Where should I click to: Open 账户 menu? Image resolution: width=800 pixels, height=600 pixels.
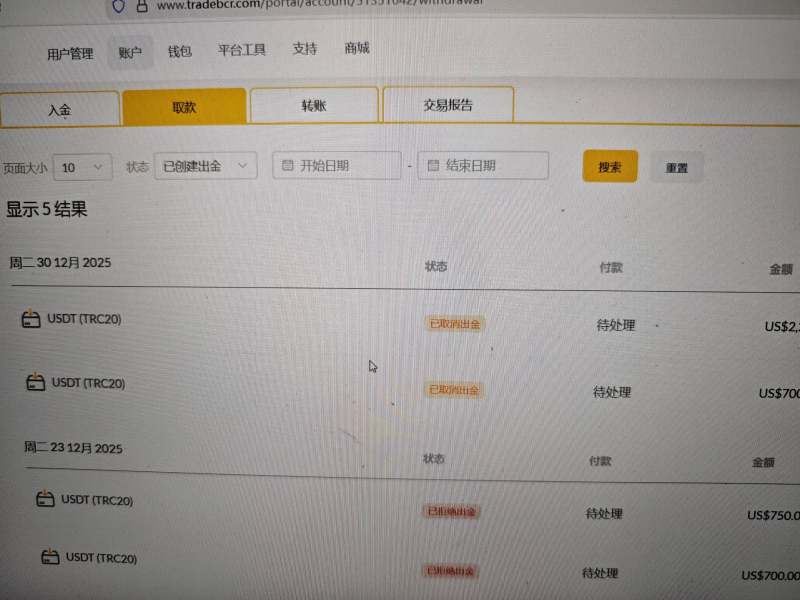130,53
